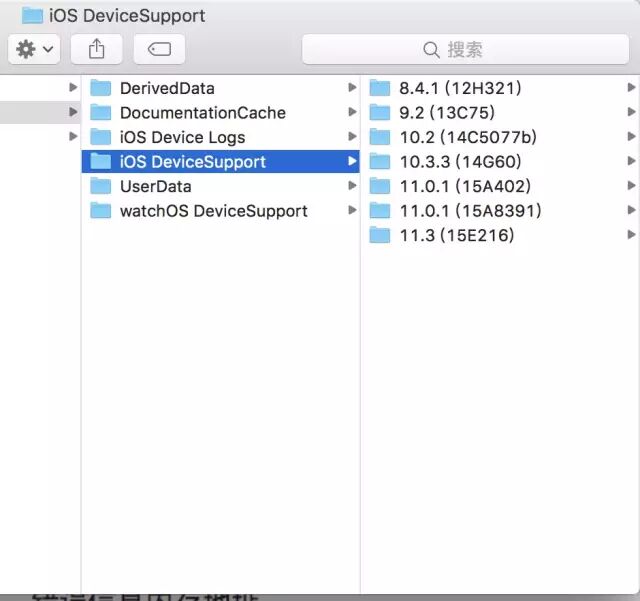The height and width of the screenshot is (601, 640).
Task: Select the DerivedData folder name
Action: [167, 88]
